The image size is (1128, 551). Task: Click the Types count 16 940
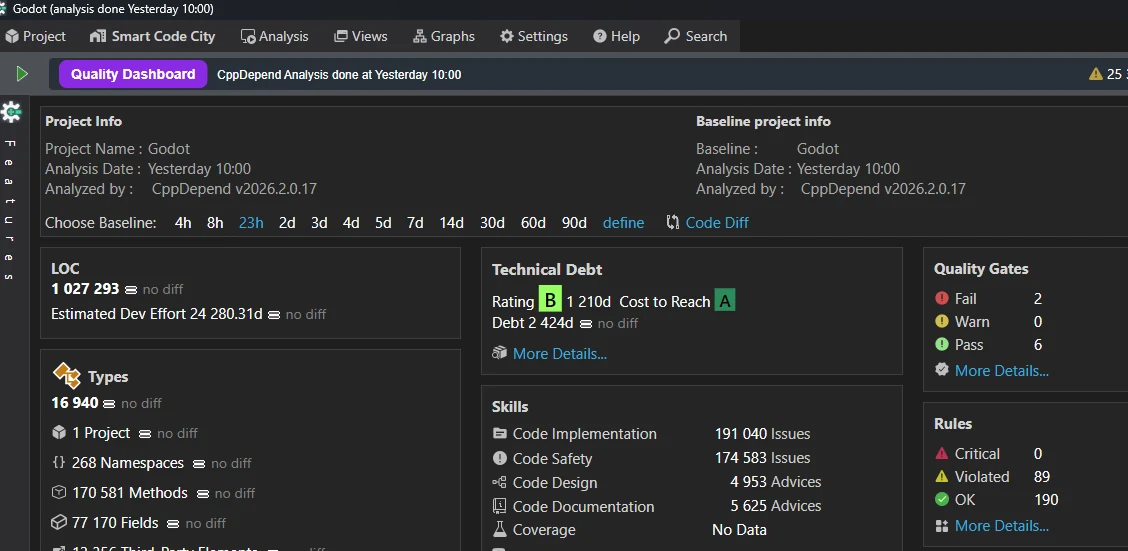[x=75, y=403]
